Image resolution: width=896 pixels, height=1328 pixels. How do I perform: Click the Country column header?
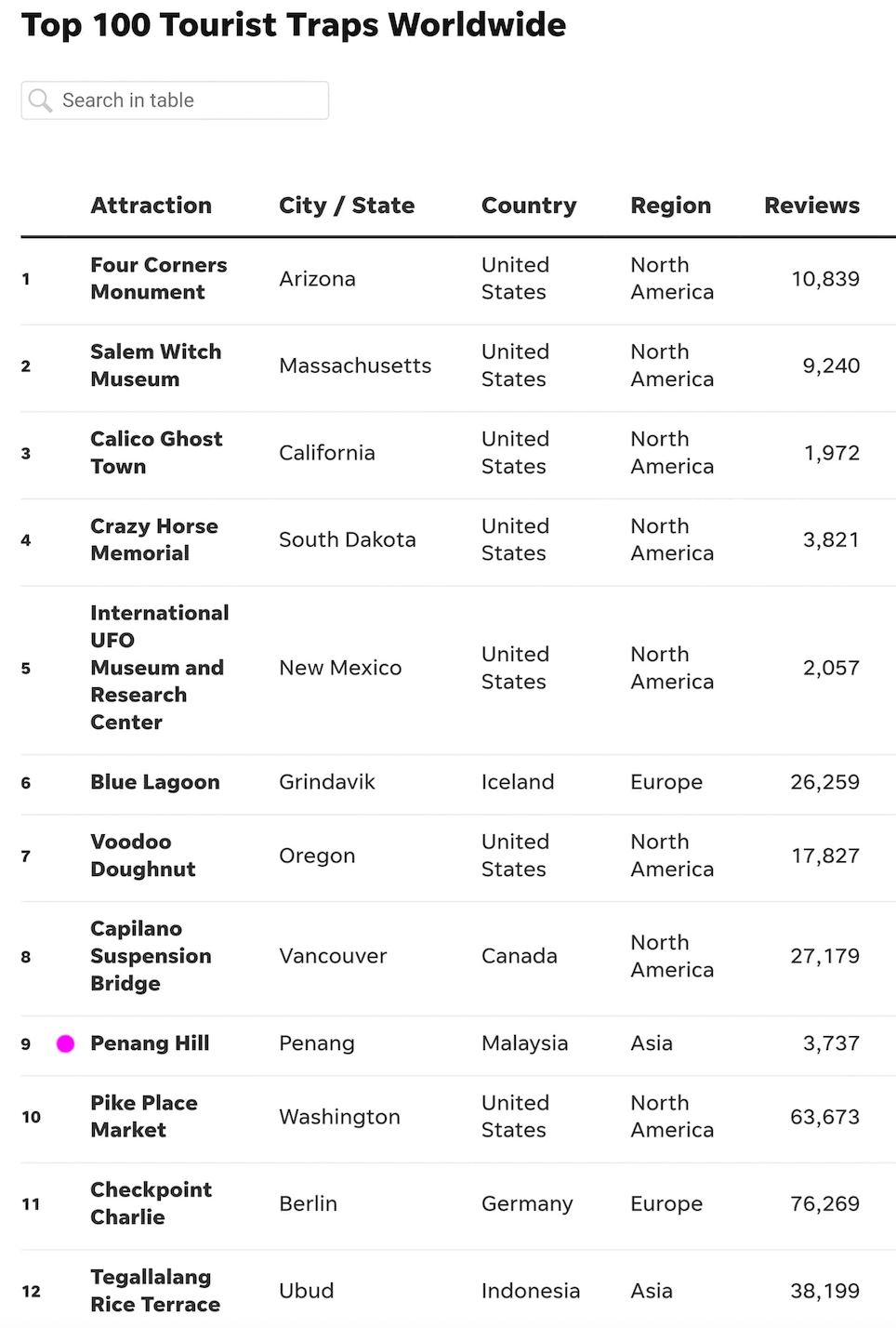point(529,206)
